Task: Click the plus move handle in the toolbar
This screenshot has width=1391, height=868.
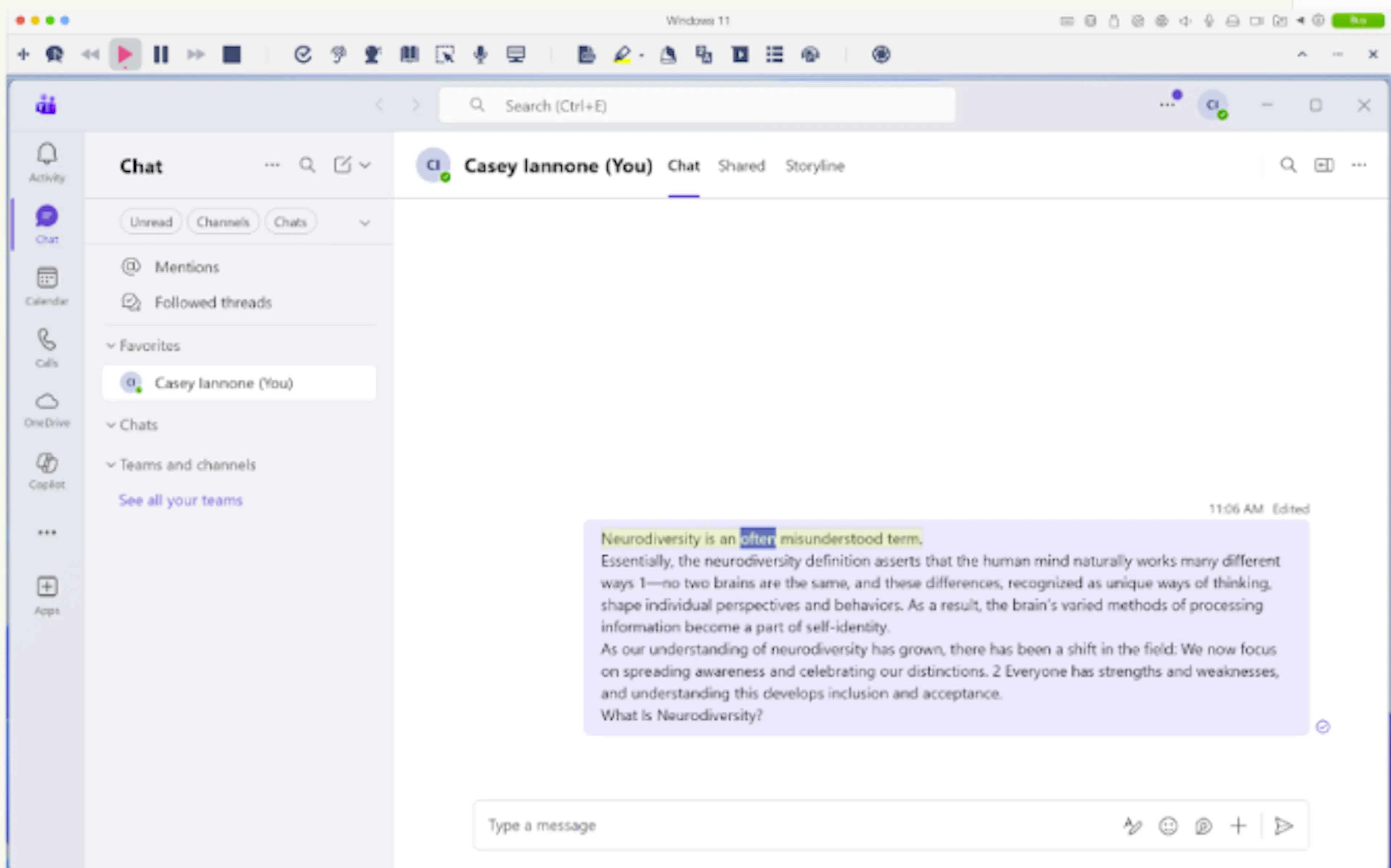Action: pos(24,55)
